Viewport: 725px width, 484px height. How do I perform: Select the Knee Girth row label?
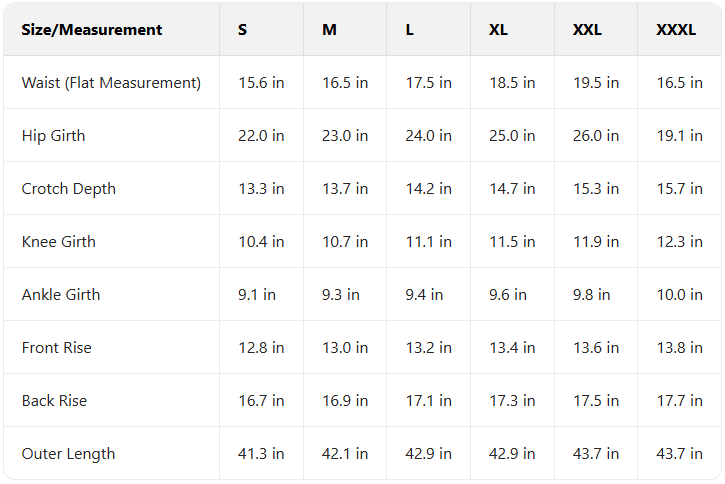point(58,242)
